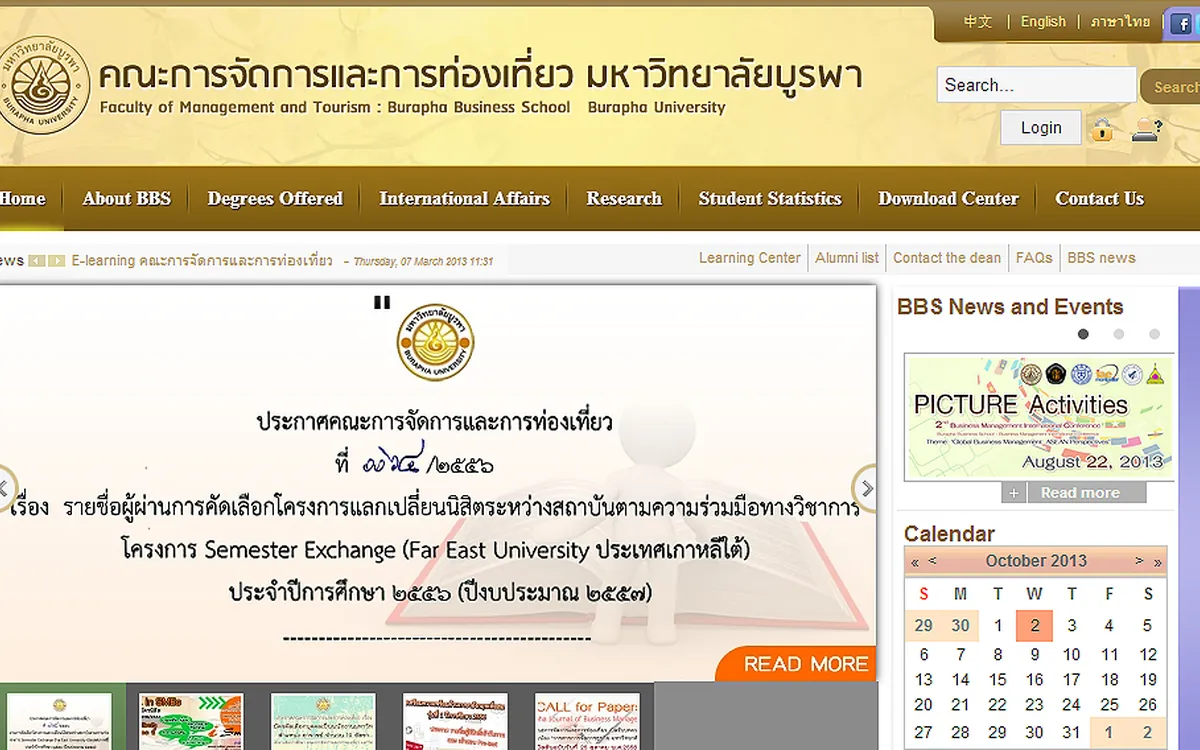Go to the previous slide with the left arrow

[6, 489]
